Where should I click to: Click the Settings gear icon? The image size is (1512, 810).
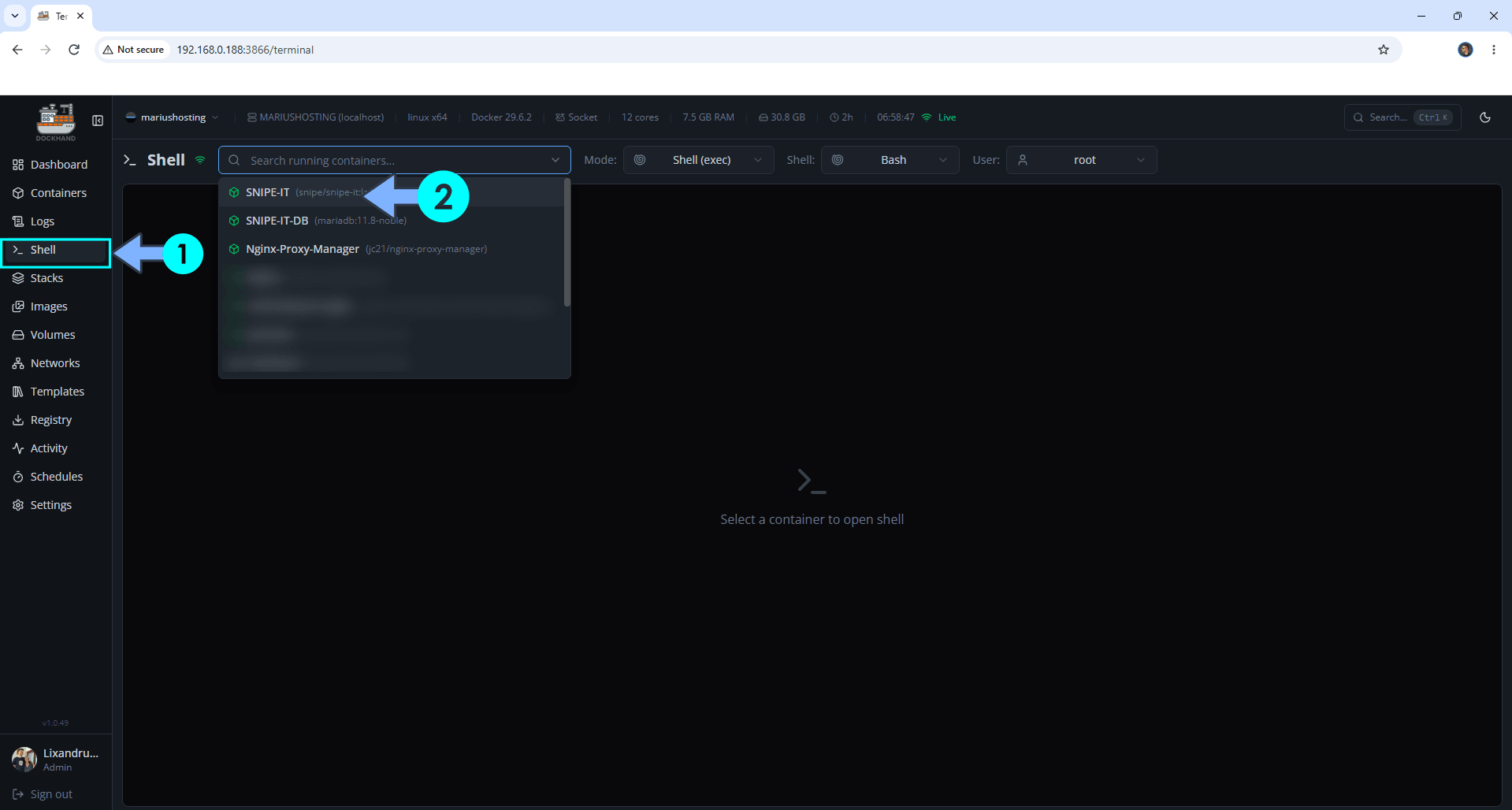pos(18,505)
